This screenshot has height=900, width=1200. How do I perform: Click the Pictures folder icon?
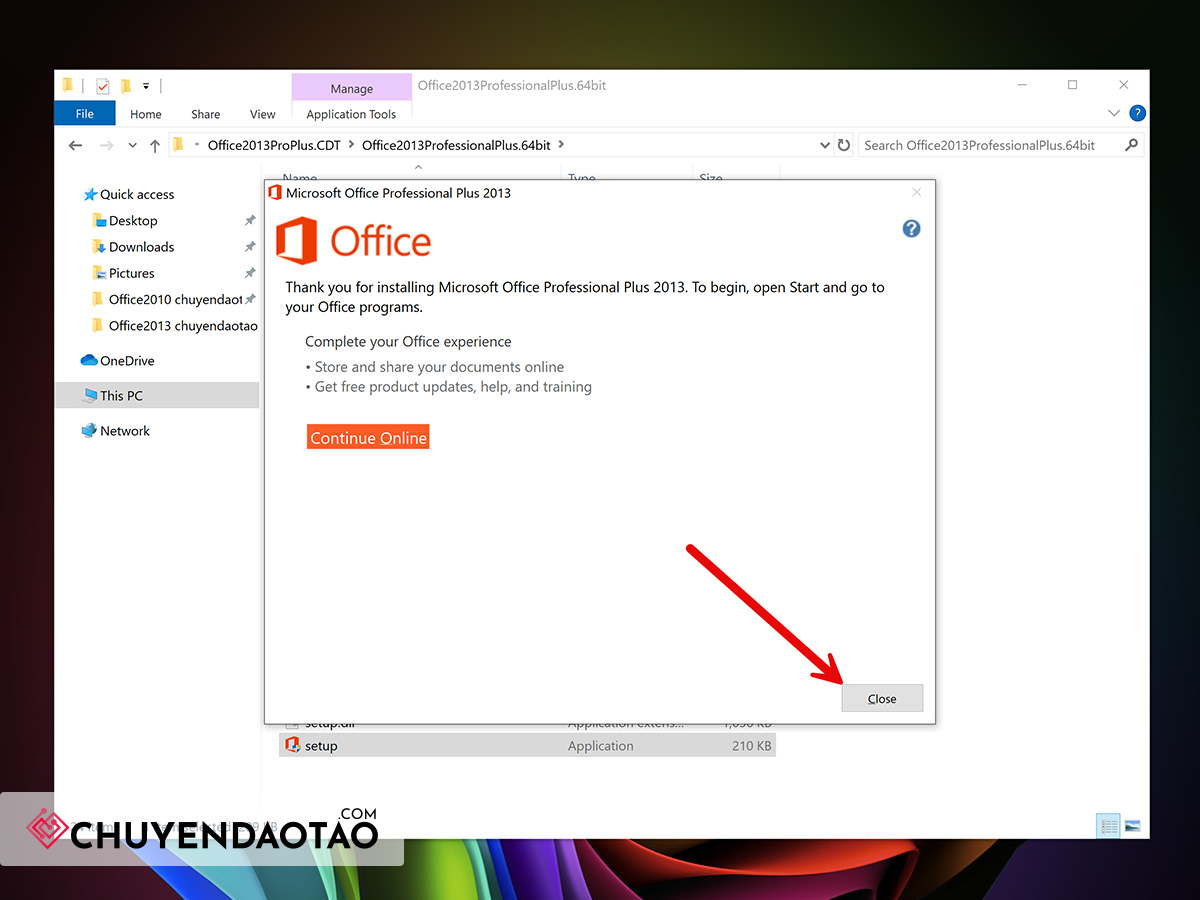[x=98, y=272]
